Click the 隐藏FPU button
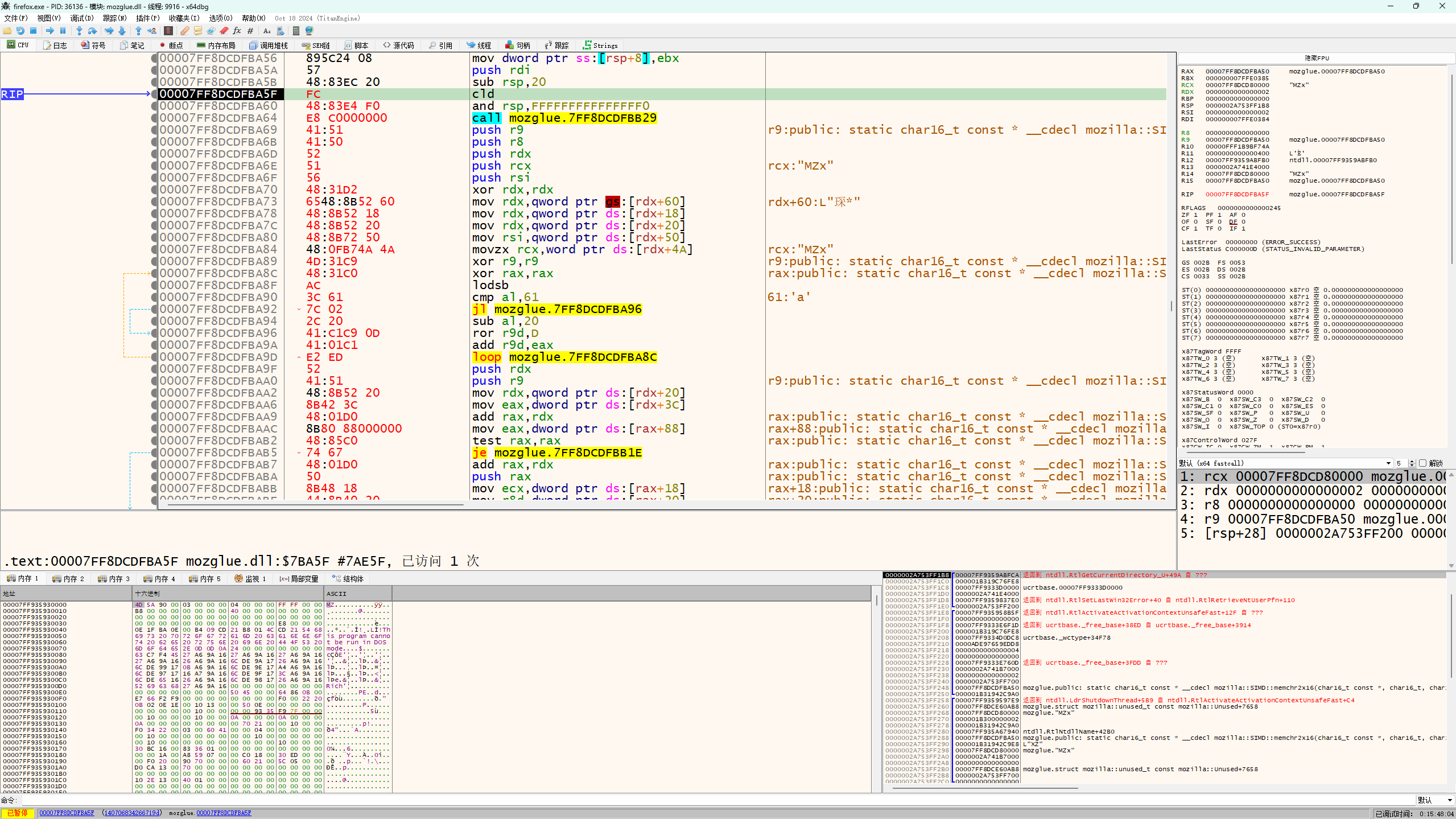Image resolution: width=1456 pixels, height=819 pixels. (x=1317, y=58)
